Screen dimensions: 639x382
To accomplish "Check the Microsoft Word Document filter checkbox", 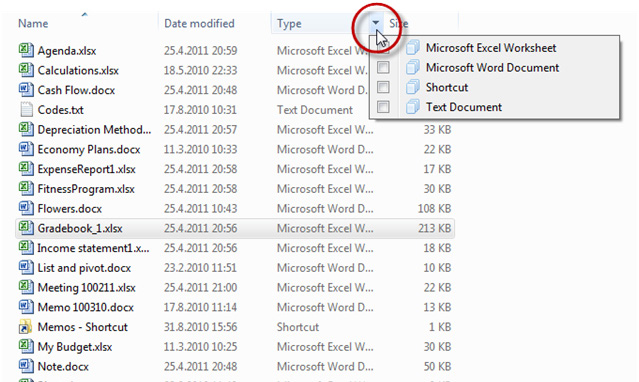I will pos(383,67).
